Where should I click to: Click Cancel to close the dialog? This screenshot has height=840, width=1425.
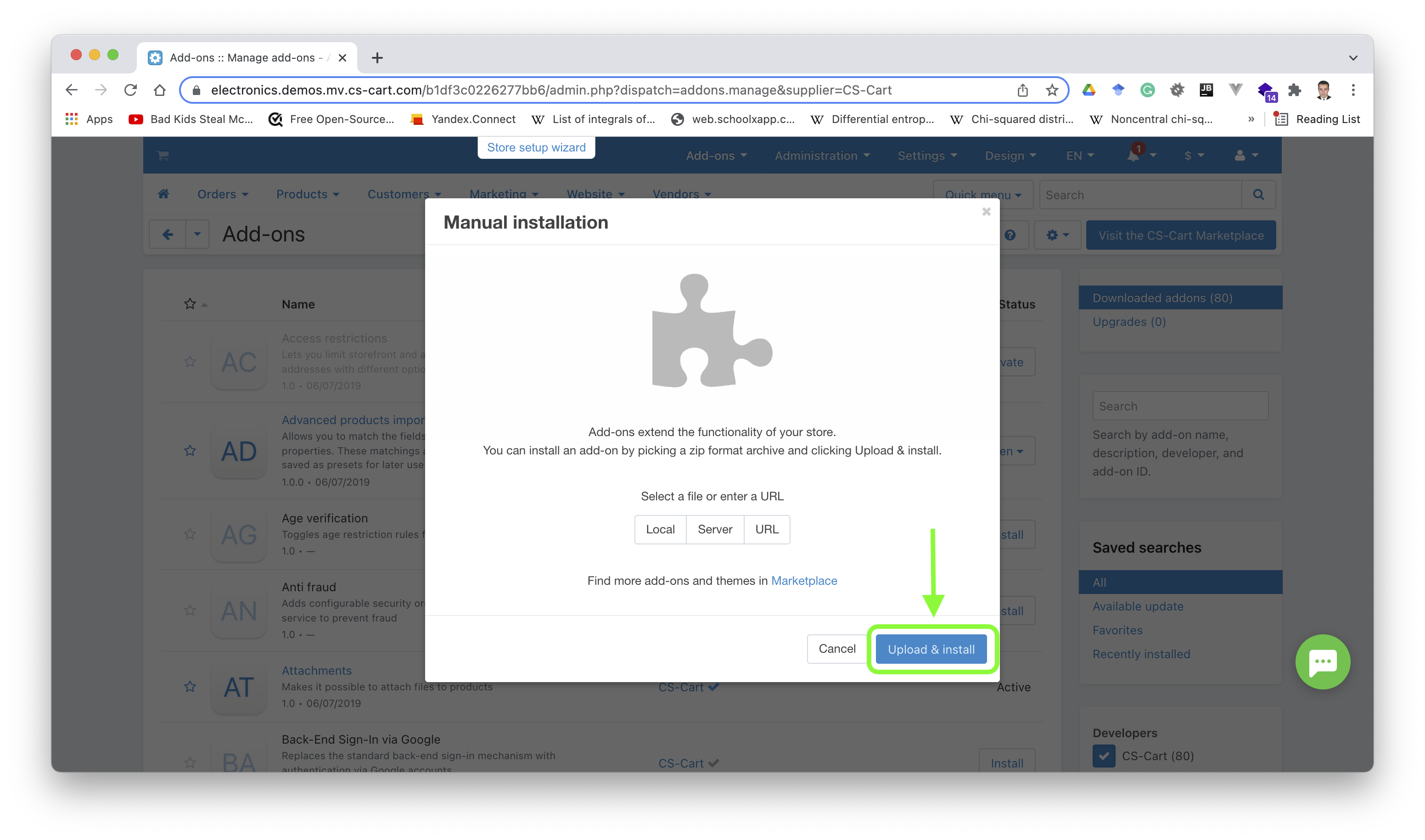coord(836,649)
